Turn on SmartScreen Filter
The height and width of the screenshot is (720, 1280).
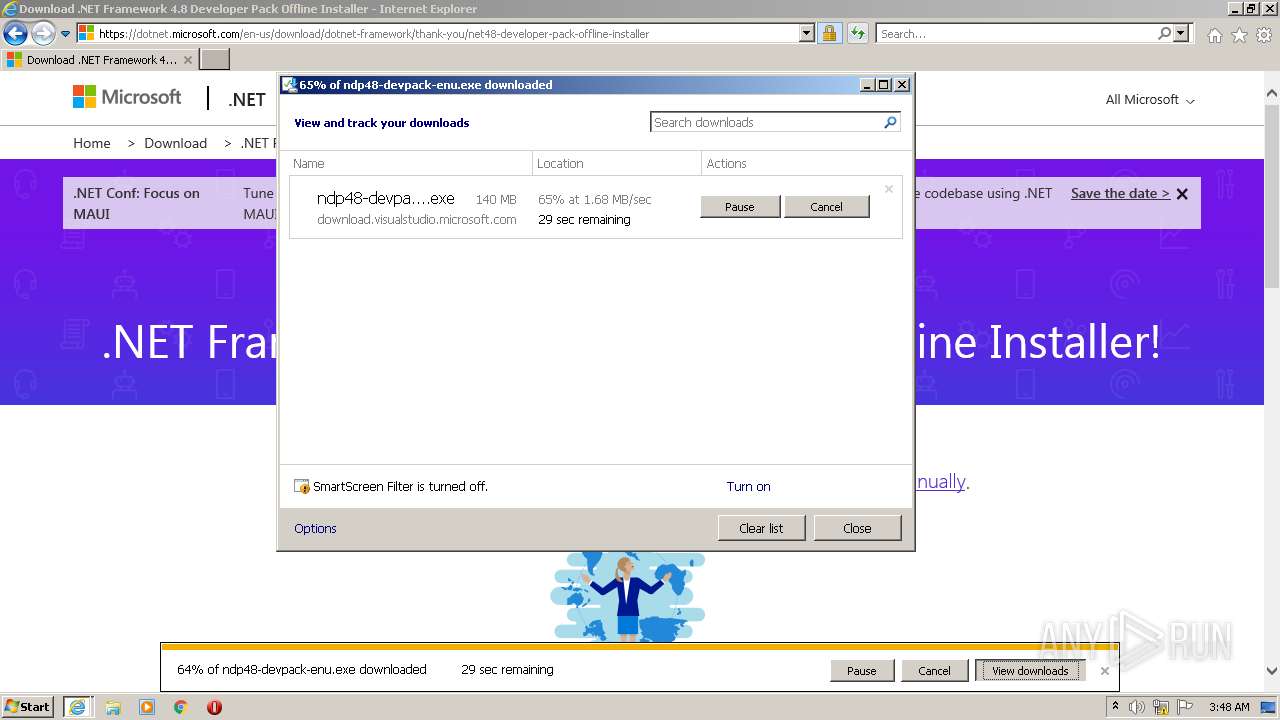pos(748,487)
